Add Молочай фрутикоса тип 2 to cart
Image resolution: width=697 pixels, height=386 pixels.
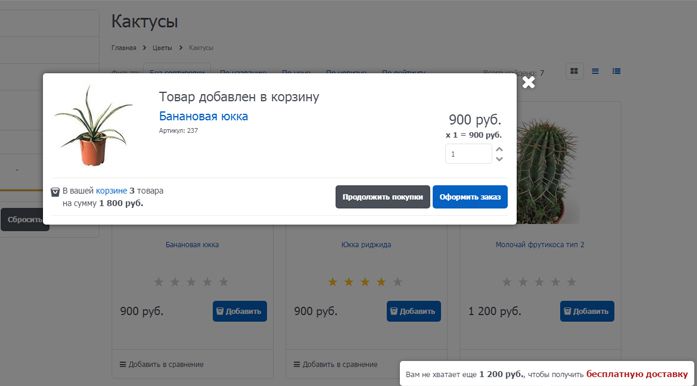pyautogui.click(x=587, y=311)
